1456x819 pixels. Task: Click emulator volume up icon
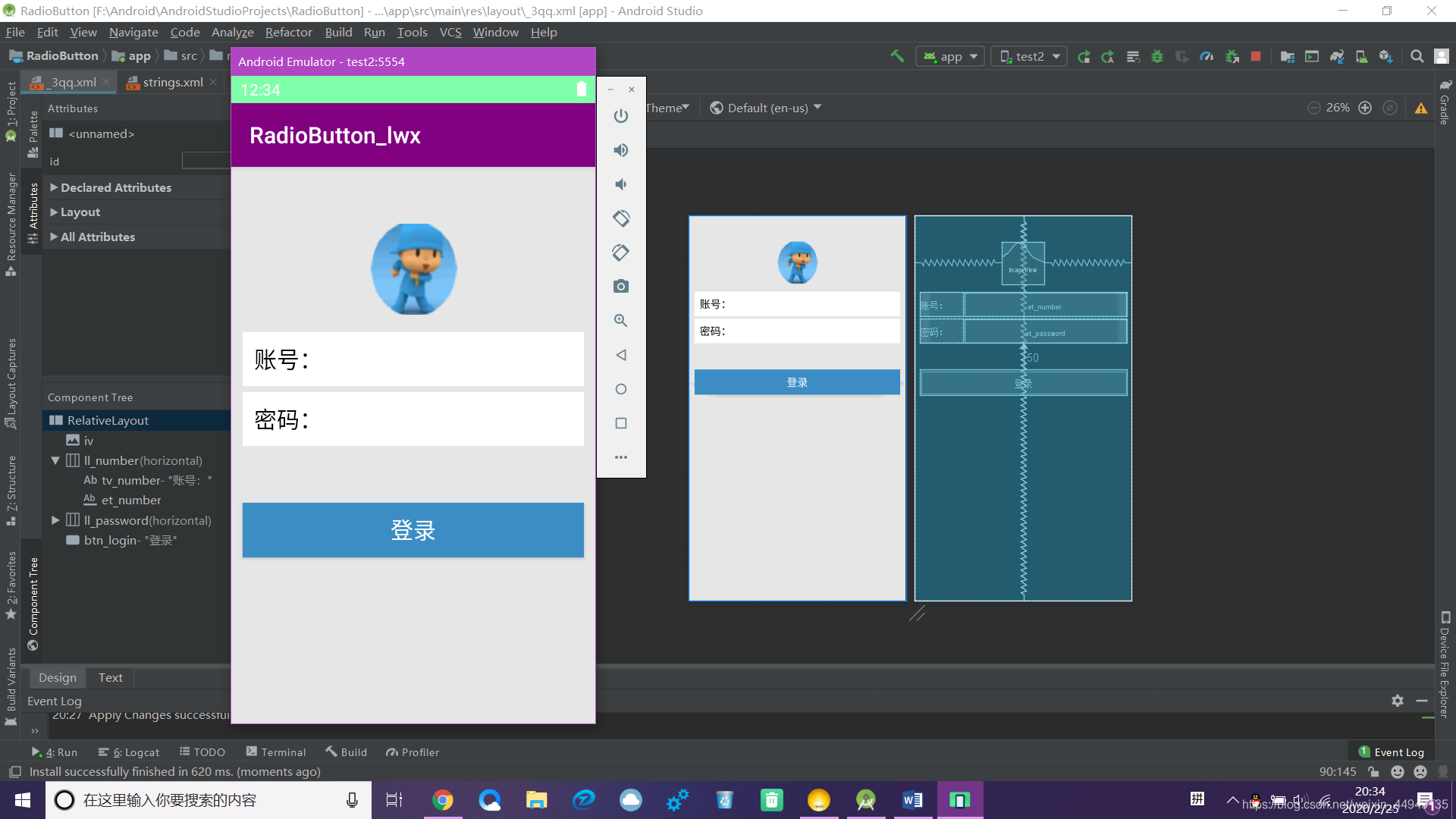(x=621, y=150)
